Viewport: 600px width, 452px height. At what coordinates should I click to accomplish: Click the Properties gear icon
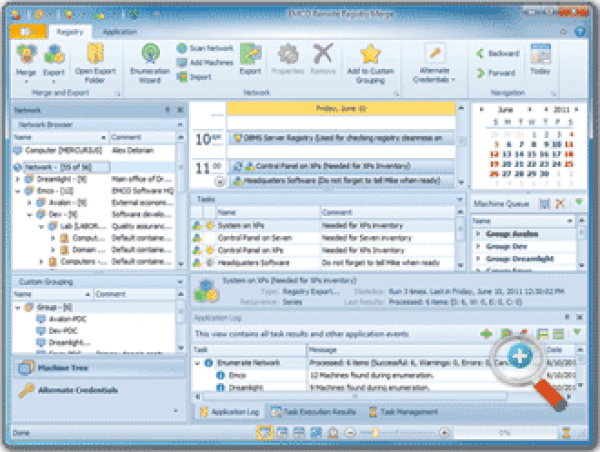[288, 59]
